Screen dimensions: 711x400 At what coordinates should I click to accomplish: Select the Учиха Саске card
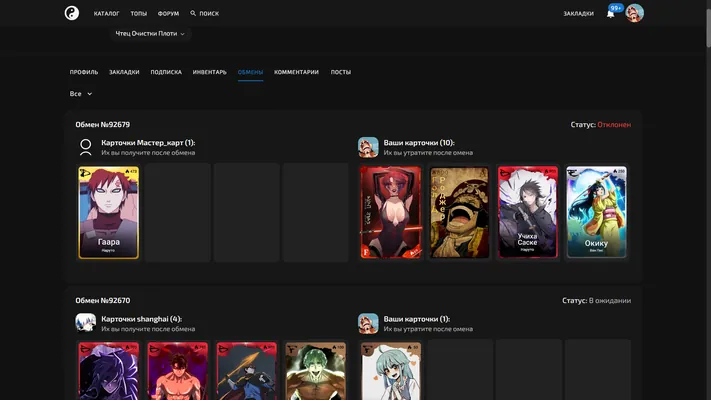point(528,212)
